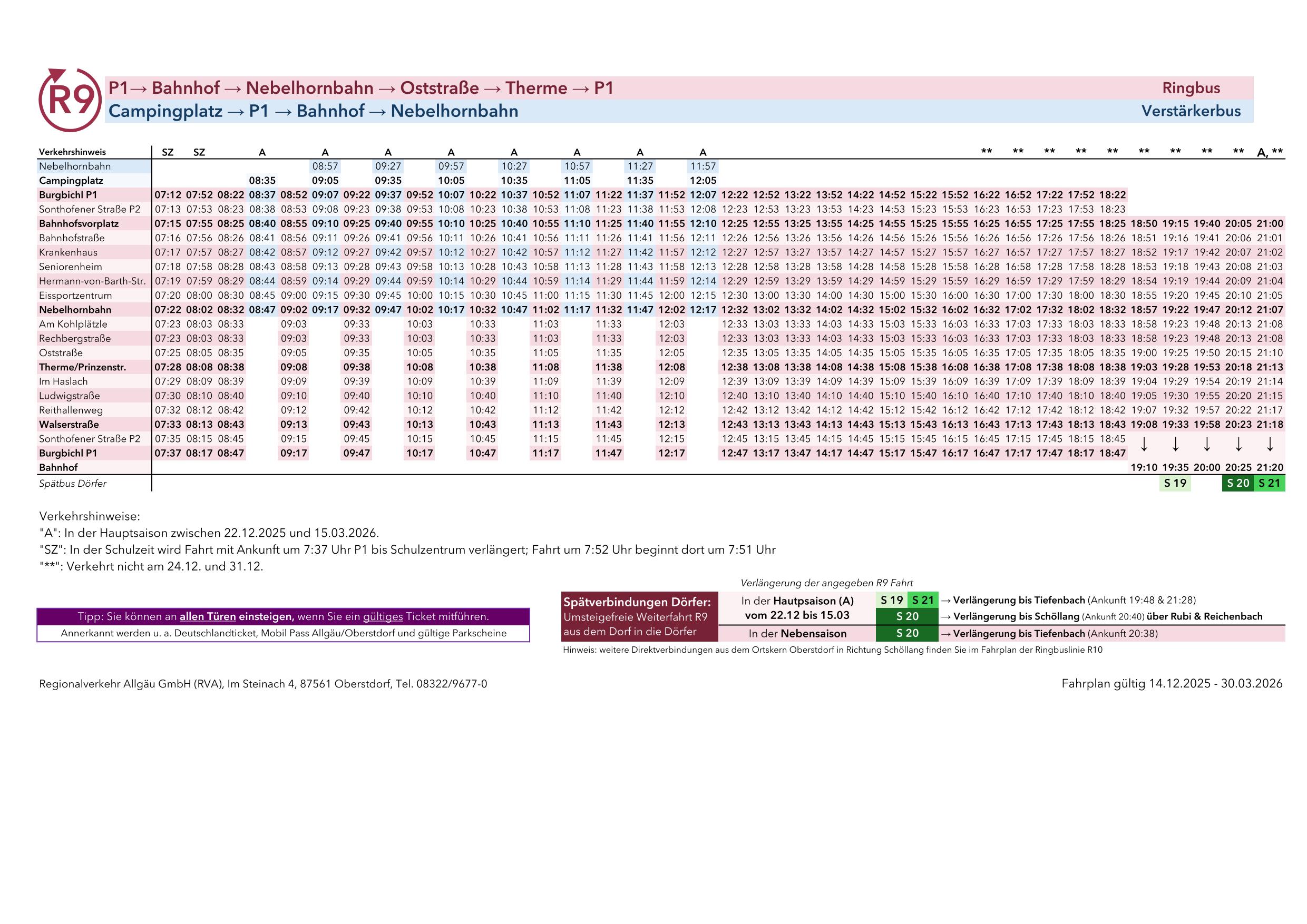Click the dark green S 20 badge in Spätbus row

(x=1237, y=483)
